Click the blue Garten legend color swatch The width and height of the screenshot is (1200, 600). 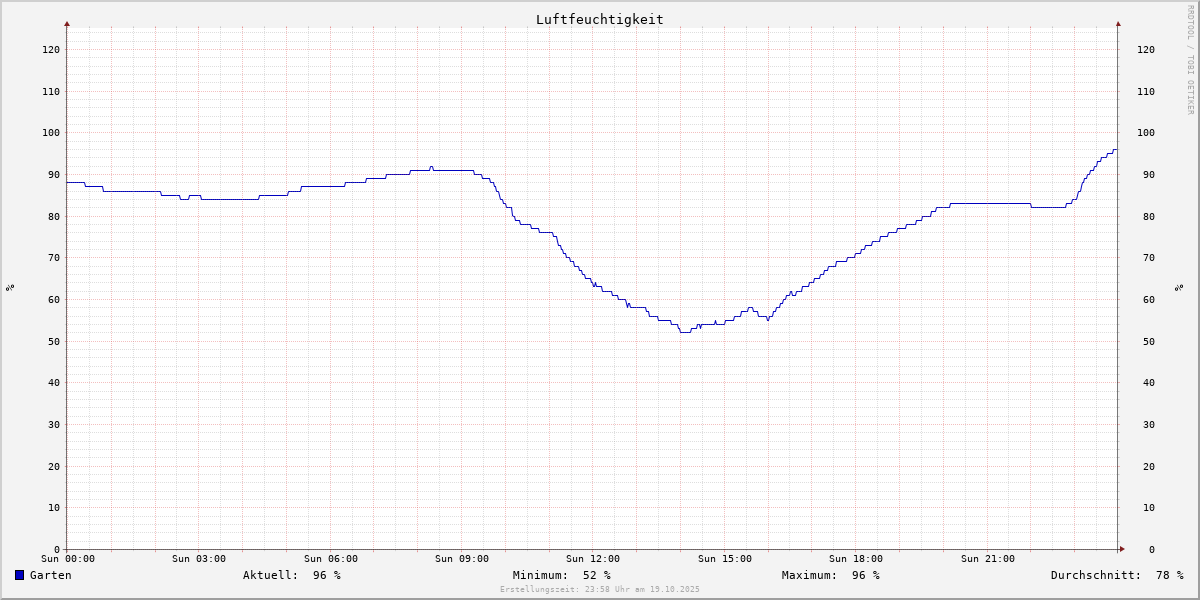click(19, 575)
